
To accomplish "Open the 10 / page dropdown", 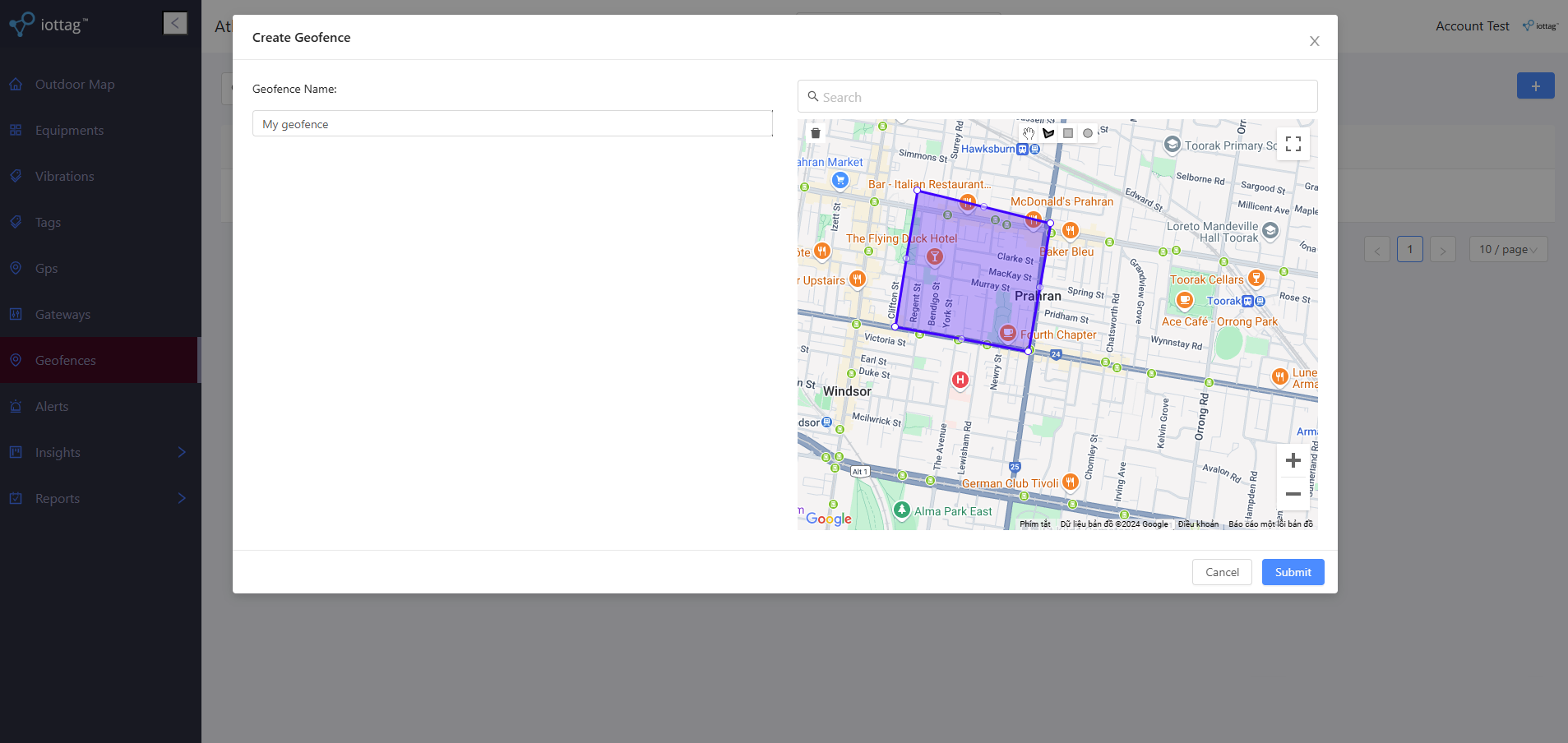I will (1508, 249).
